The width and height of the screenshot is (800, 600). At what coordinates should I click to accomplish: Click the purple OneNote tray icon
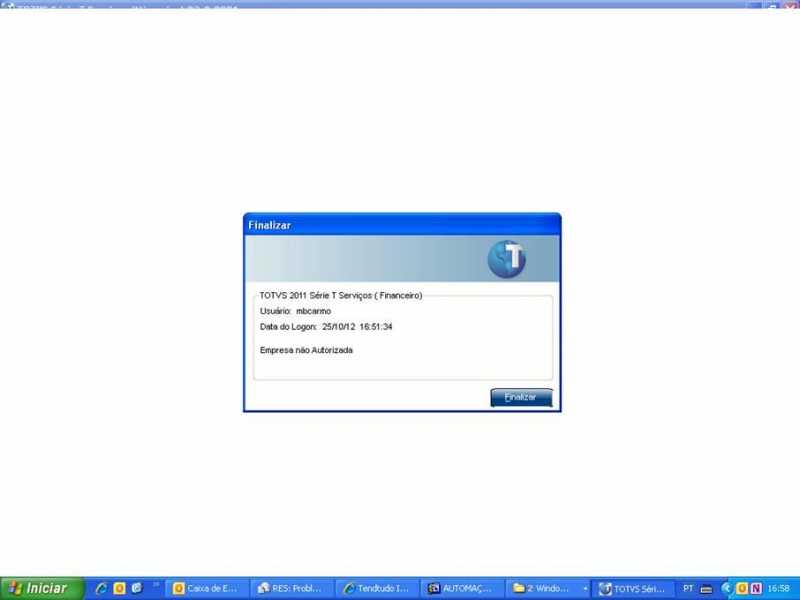click(756, 589)
